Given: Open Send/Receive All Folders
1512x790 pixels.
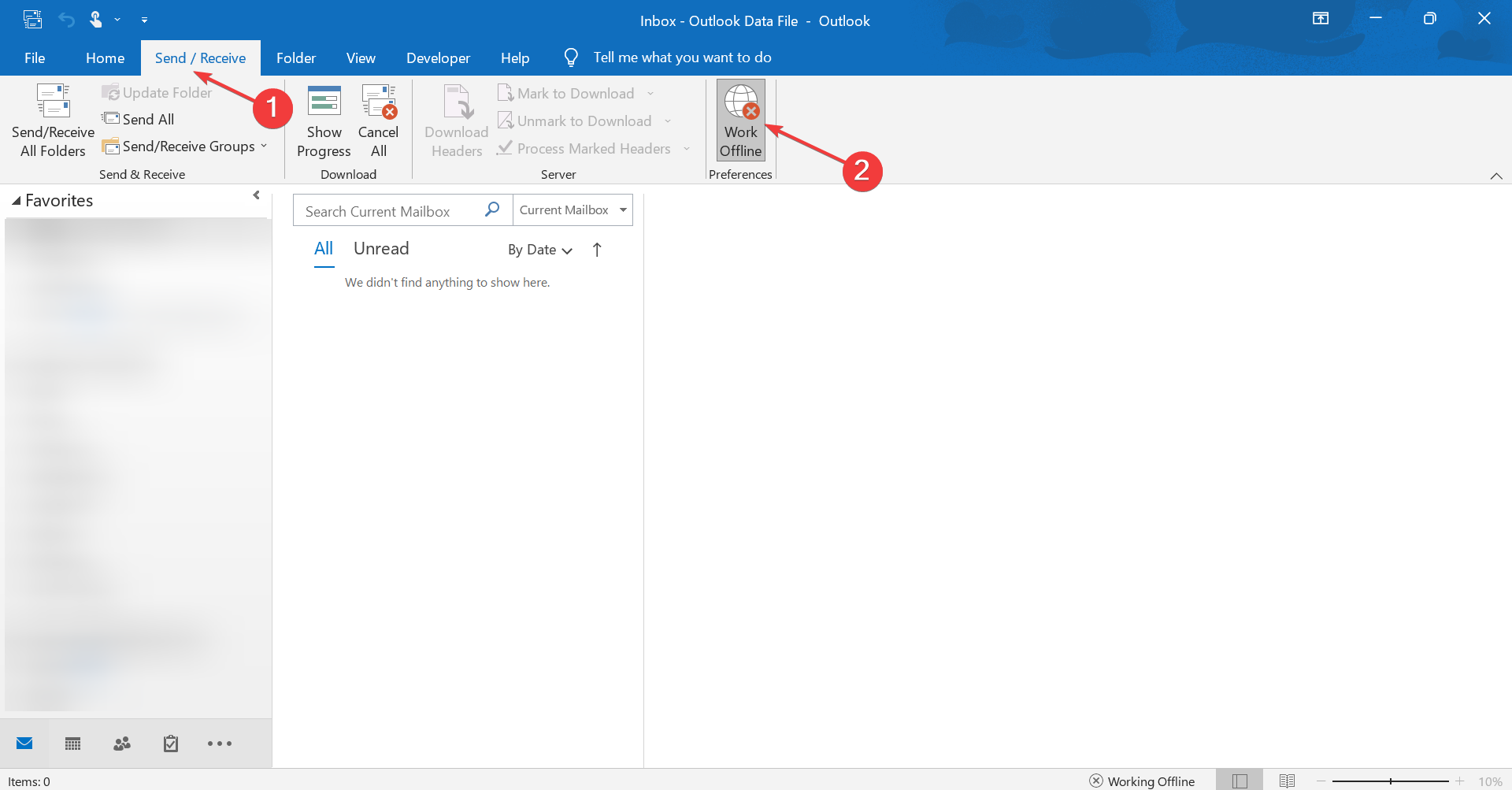Looking at the screenshot, I should (x=52, y=120).
